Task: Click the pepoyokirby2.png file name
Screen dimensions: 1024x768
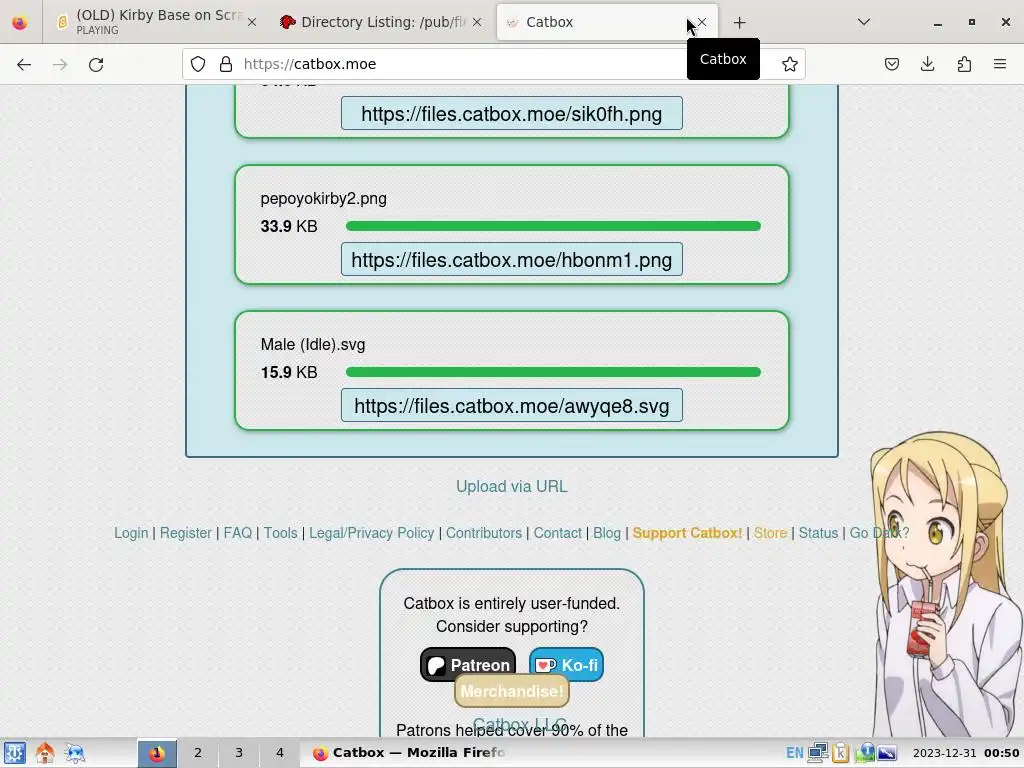Action: point(323,199)
